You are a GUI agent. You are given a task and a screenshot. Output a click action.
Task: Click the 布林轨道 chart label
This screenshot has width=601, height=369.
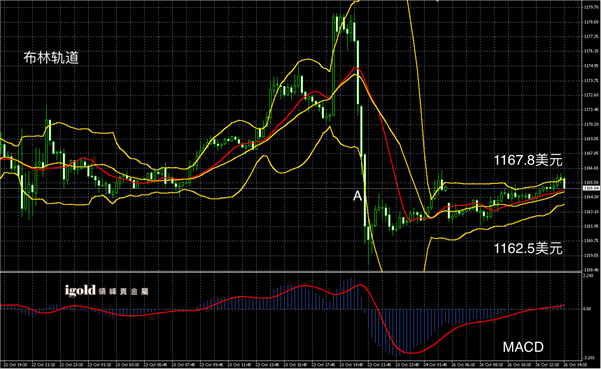point(51,57)
